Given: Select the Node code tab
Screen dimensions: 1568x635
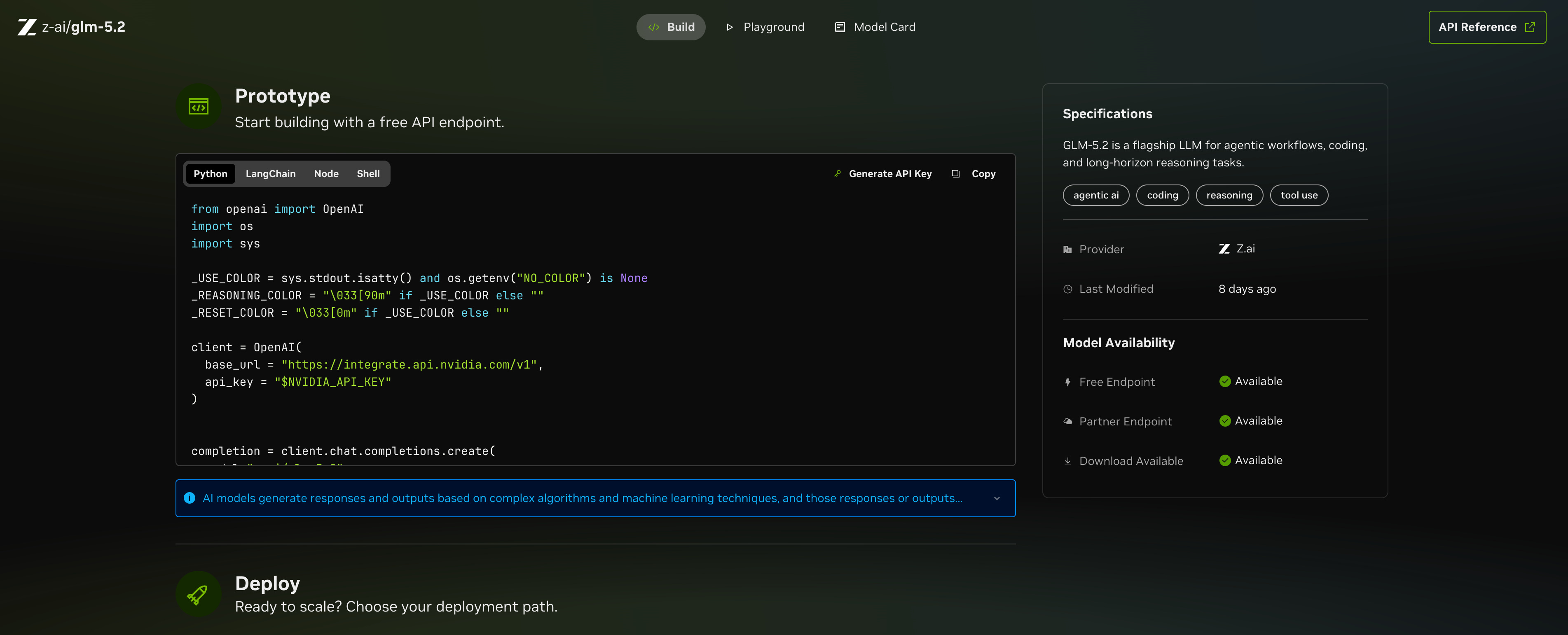Looking at the screenshot, I should (326, 174).
